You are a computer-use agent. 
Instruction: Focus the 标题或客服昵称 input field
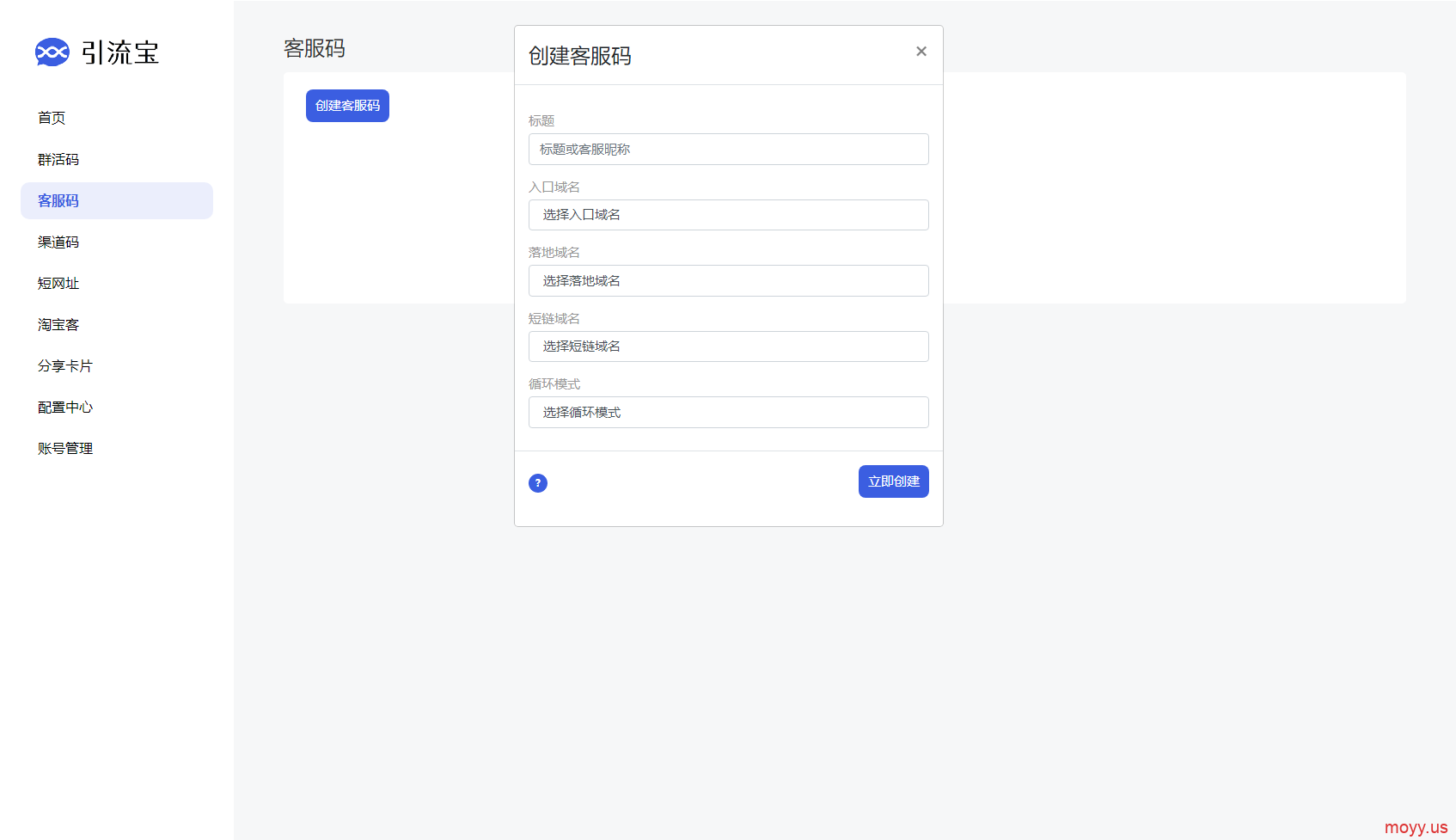tap(729, 149)
